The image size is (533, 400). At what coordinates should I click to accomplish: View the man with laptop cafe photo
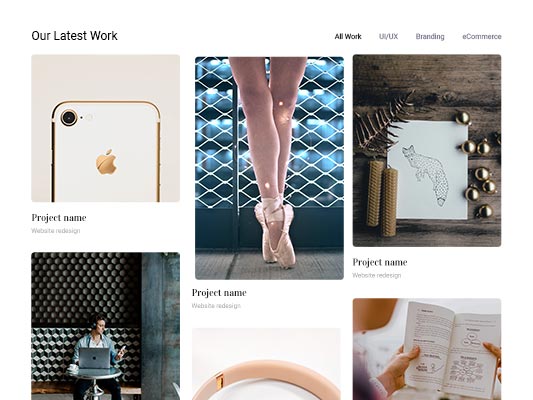click(x=105, y=326)
